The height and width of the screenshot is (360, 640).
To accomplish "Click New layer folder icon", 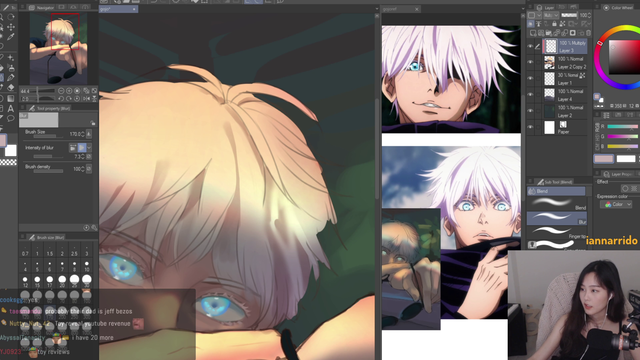I will [x=549, y=33].
